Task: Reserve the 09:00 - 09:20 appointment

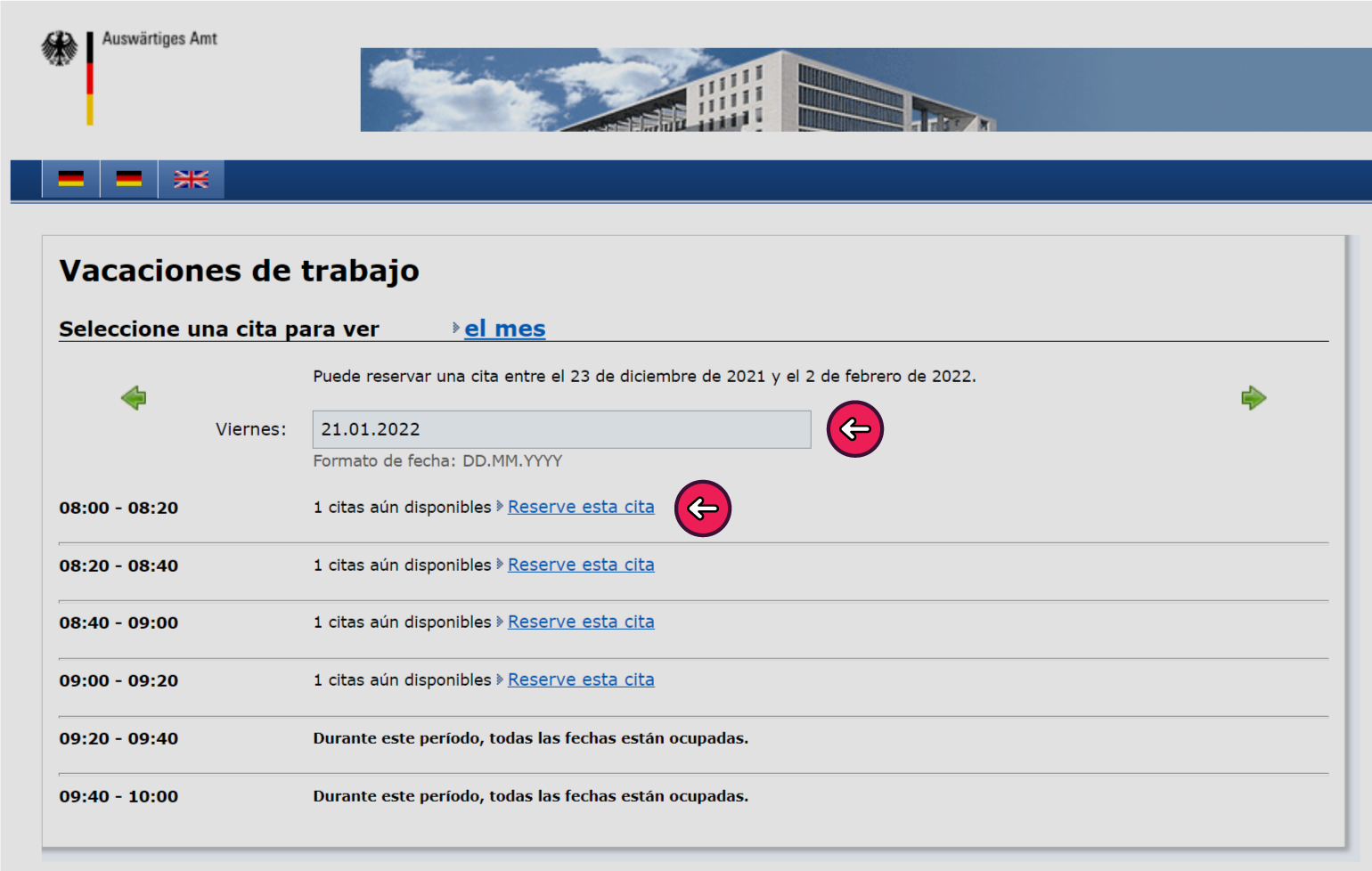Action: point(581,680)
